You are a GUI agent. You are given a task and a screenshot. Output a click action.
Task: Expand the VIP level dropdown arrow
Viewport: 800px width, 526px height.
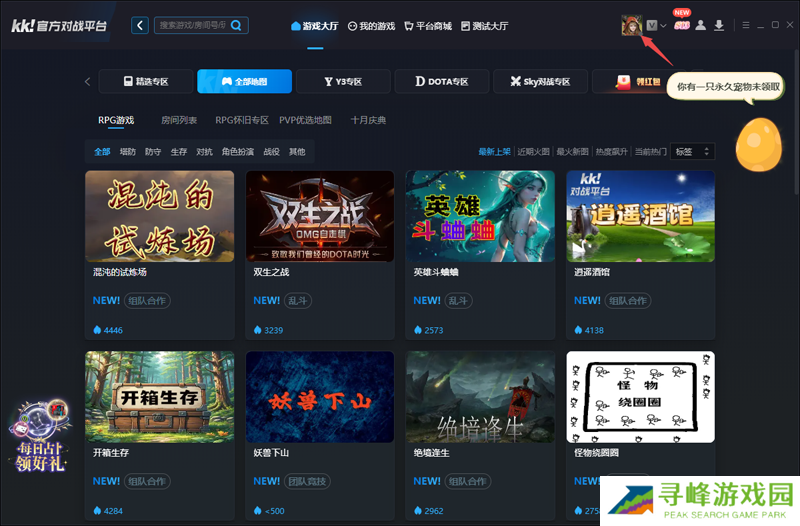click(x=663, y=26)
